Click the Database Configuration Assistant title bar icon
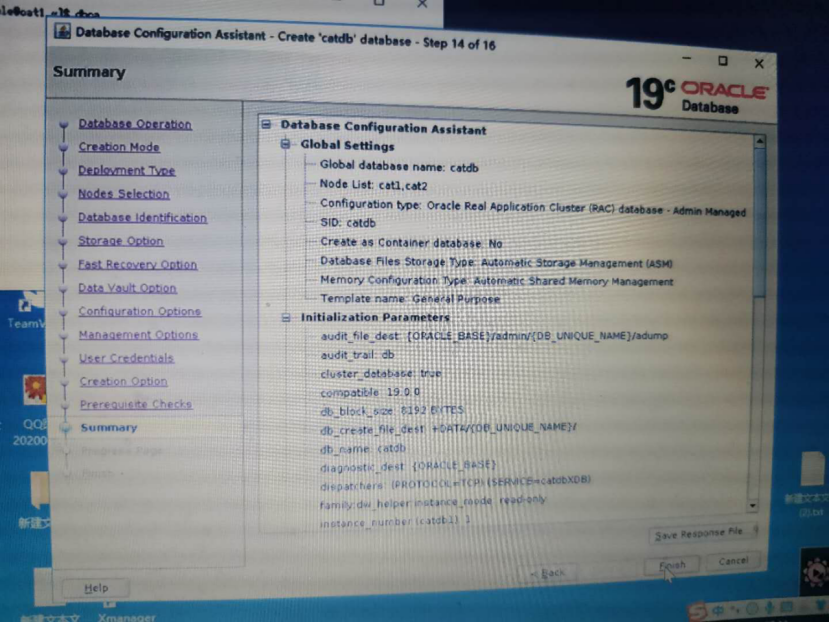The width and height of the screenshot is (830, 623). click(x=62, y=31)
